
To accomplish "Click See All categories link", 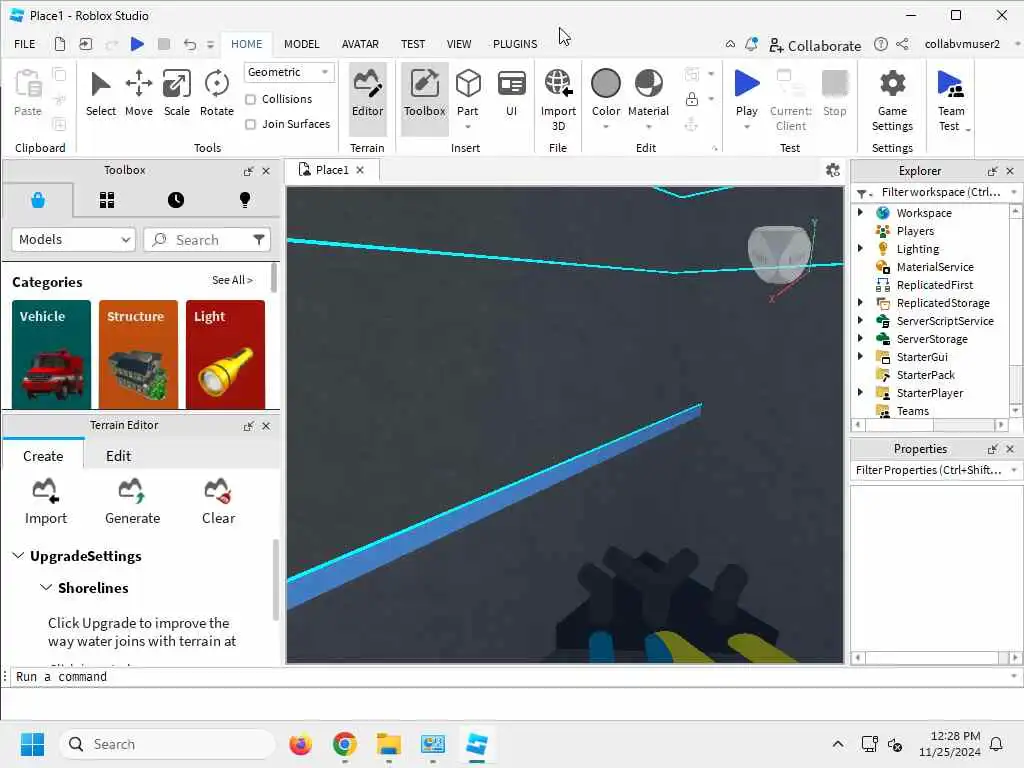I will click(232, 280).
